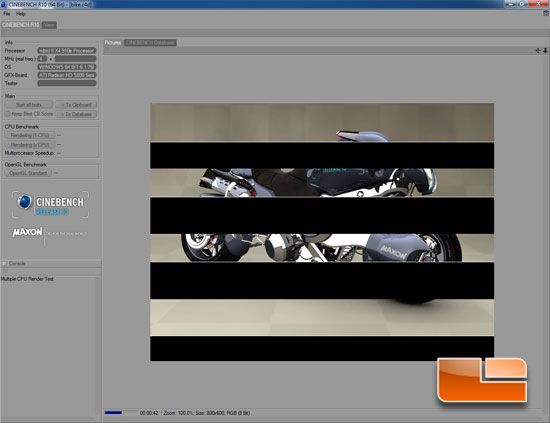
Task: Click the move/pan cross-arrows icon above the render view
Action: click(x=538, y=51)
